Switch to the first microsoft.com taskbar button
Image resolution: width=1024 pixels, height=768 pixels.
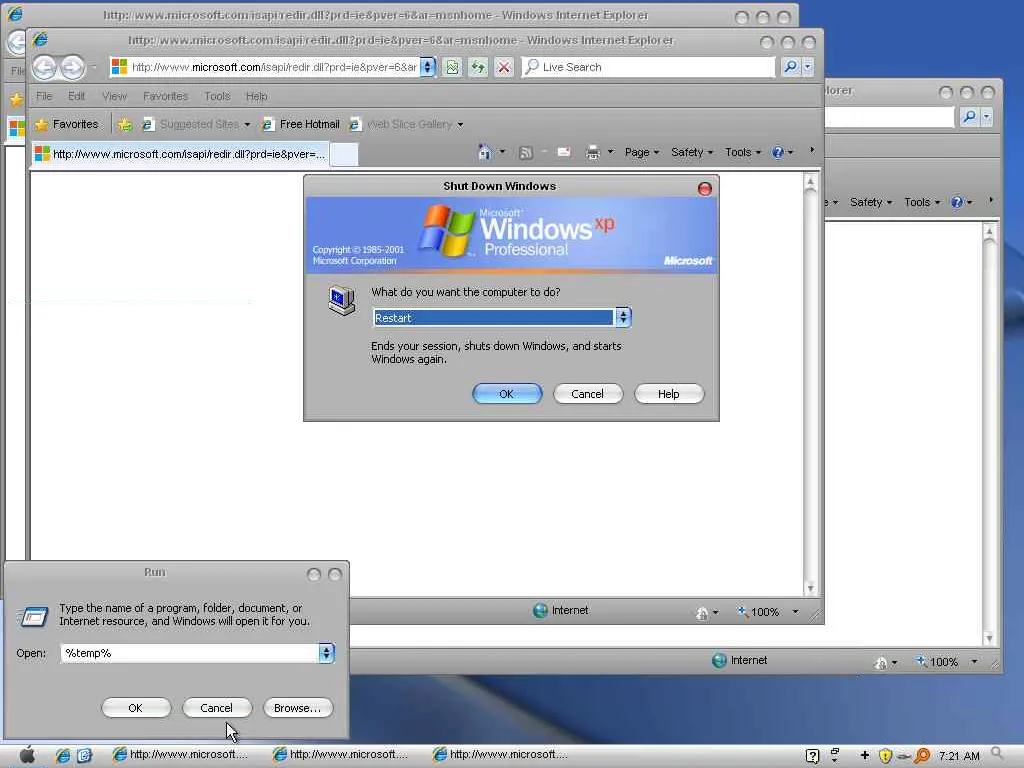(181, 755)
